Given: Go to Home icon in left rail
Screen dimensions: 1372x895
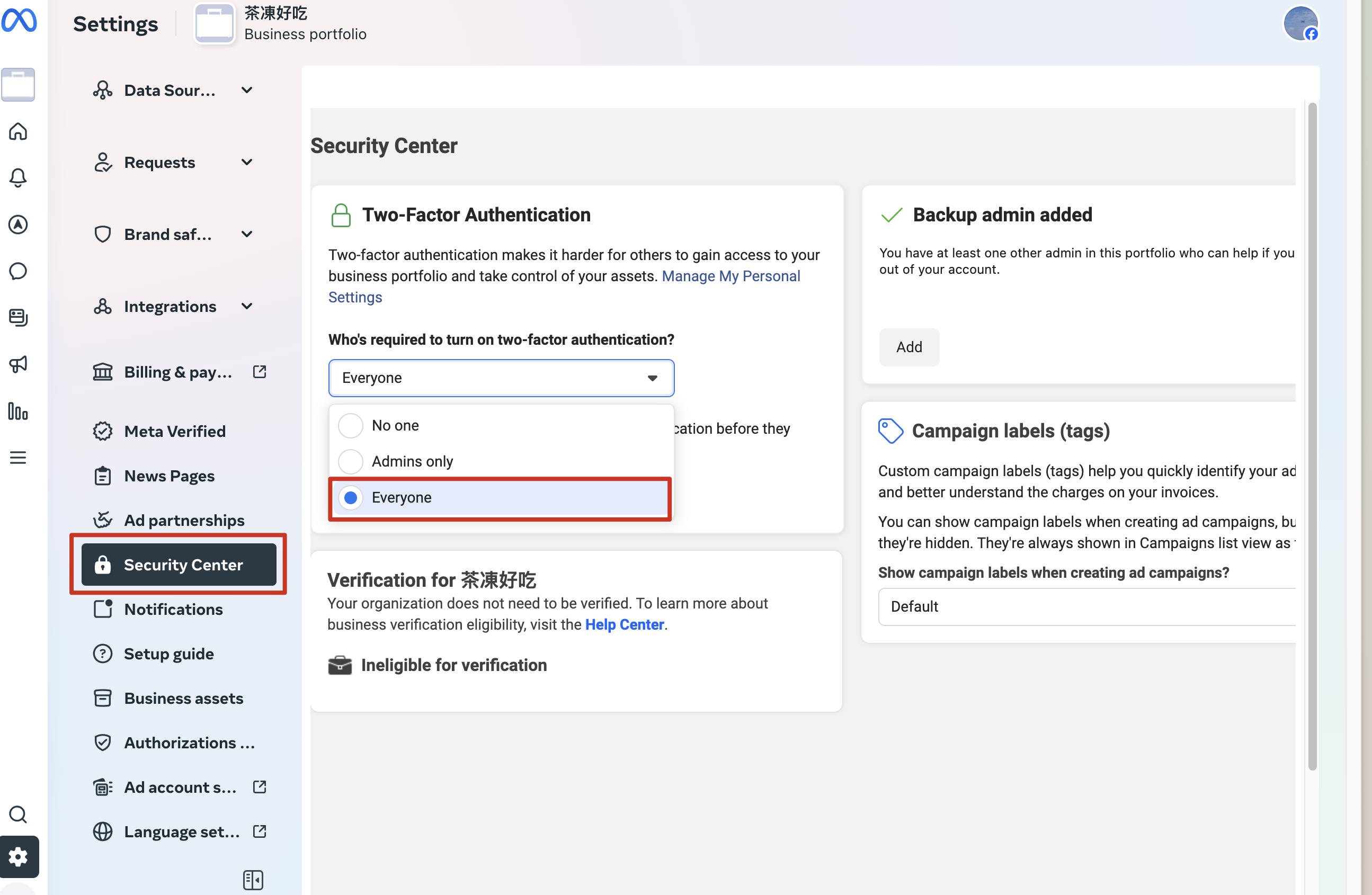Looking at the screenshot, I should (18, 131).
